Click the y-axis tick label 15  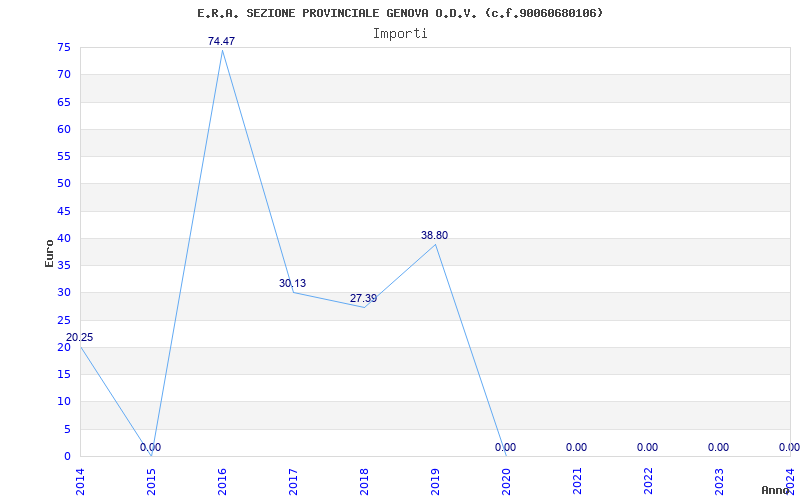[64, 374]
